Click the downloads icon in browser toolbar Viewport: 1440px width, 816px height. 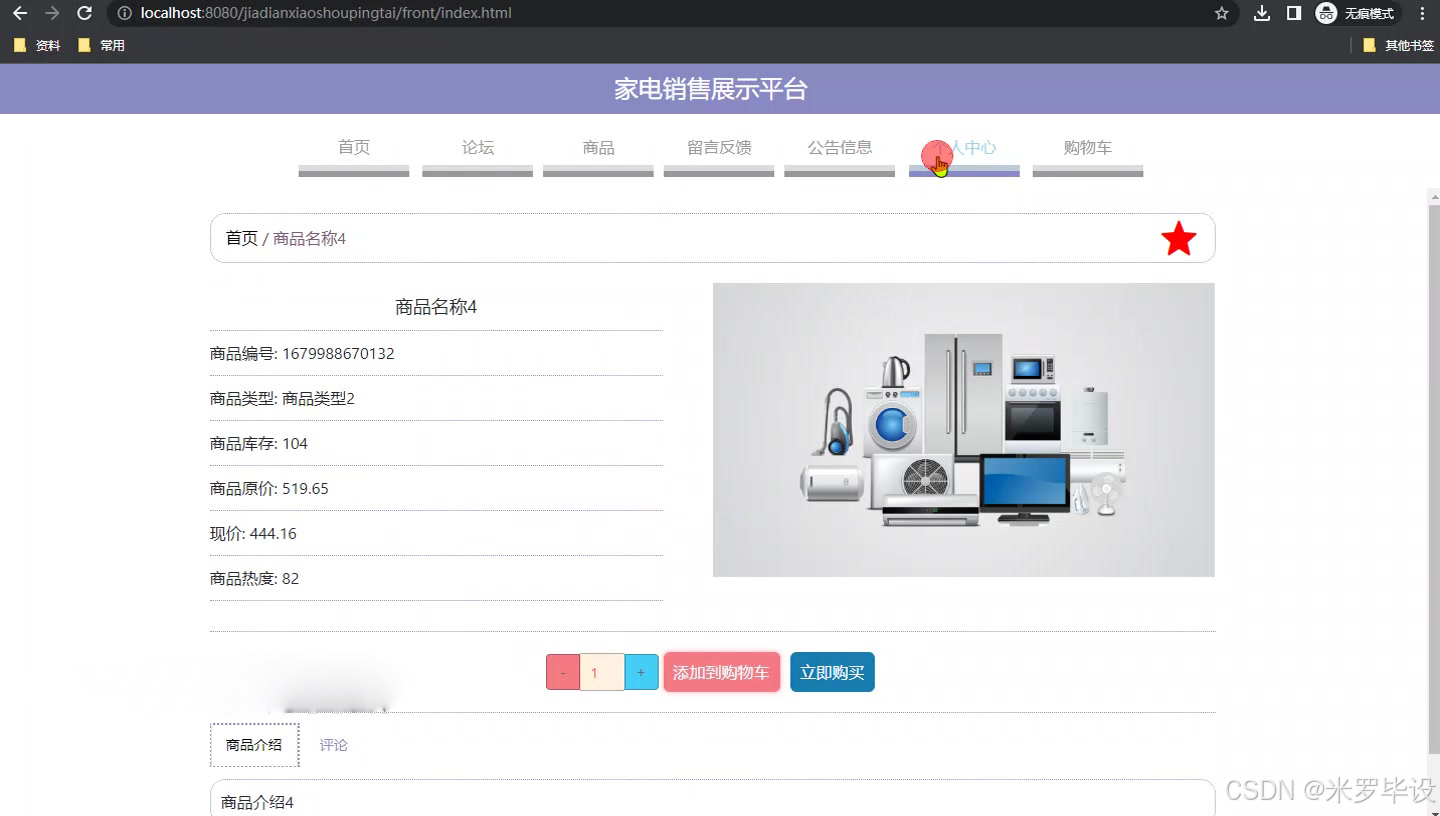tap(1261, 14)
